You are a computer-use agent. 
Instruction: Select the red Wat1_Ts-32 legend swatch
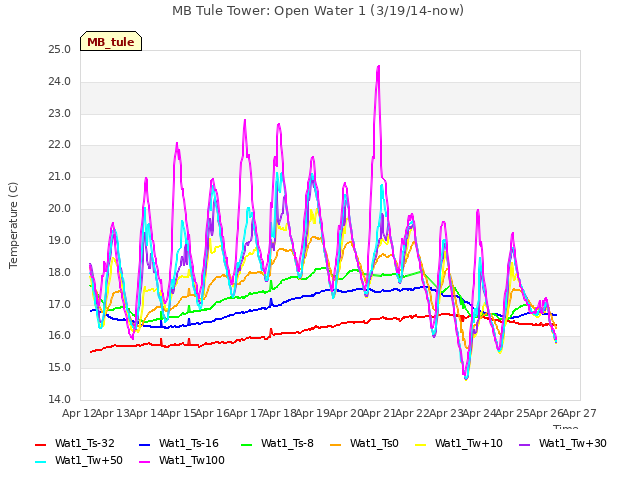point(40,444)
